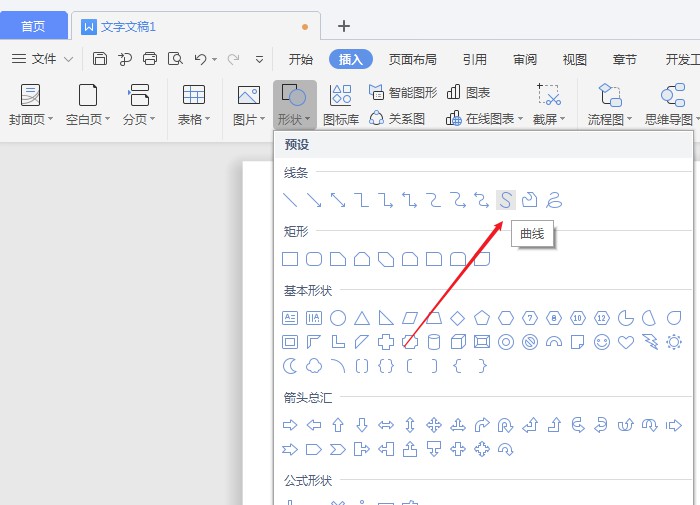The height and width of the screenshot is (505, 700).
Task: Select the cylinder (can) shape
Action: [x=434, y=342]
